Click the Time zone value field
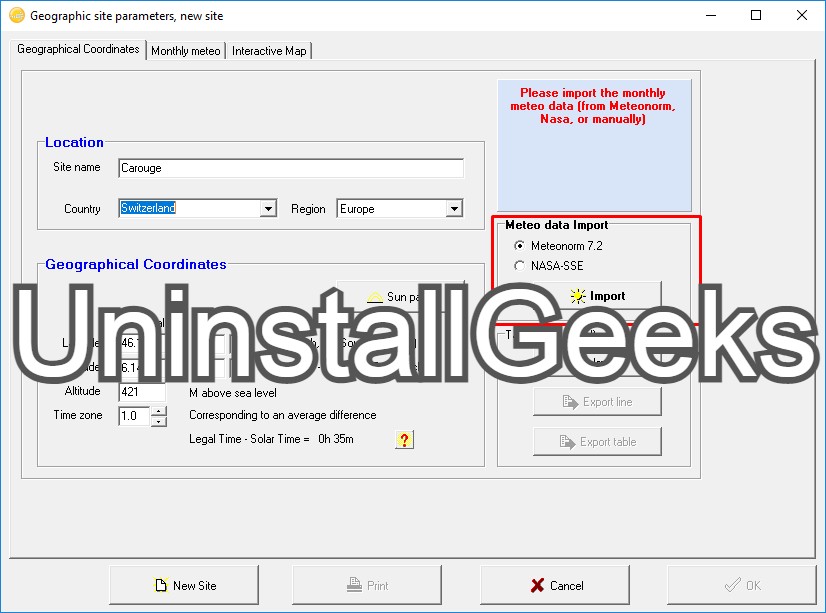Viewport: 826px width, 613px height. (134, 416)
